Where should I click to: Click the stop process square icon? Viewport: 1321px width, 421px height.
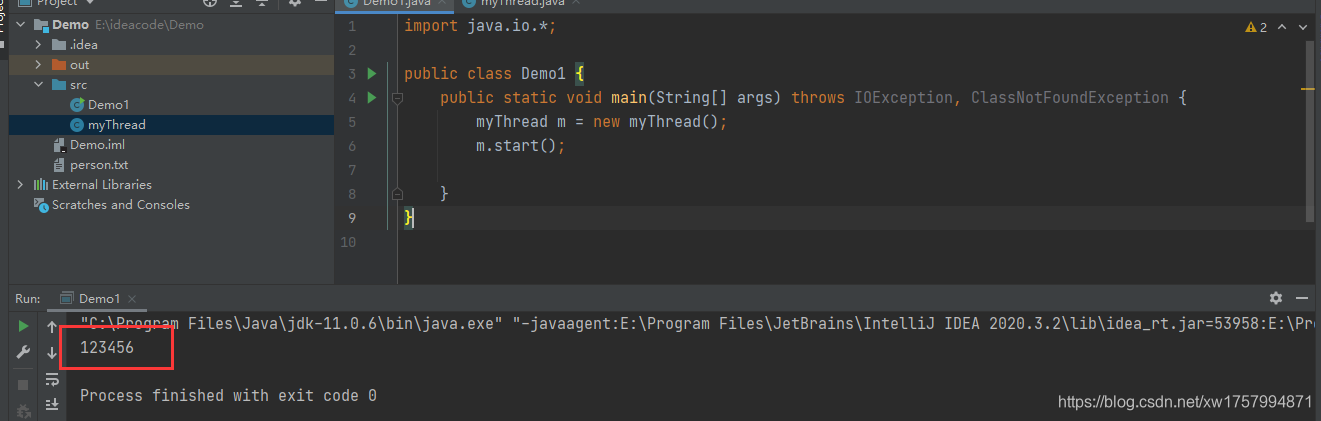pos(24,384)
